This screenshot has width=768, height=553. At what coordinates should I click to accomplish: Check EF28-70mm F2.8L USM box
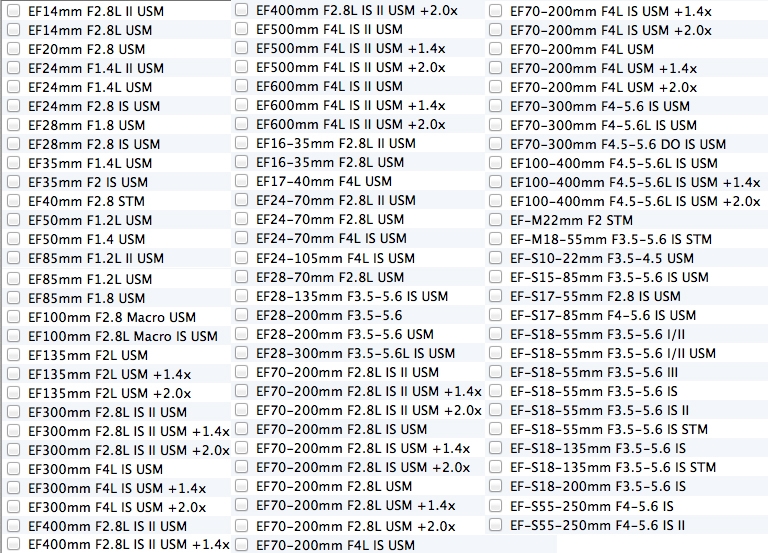pos(241,277)
